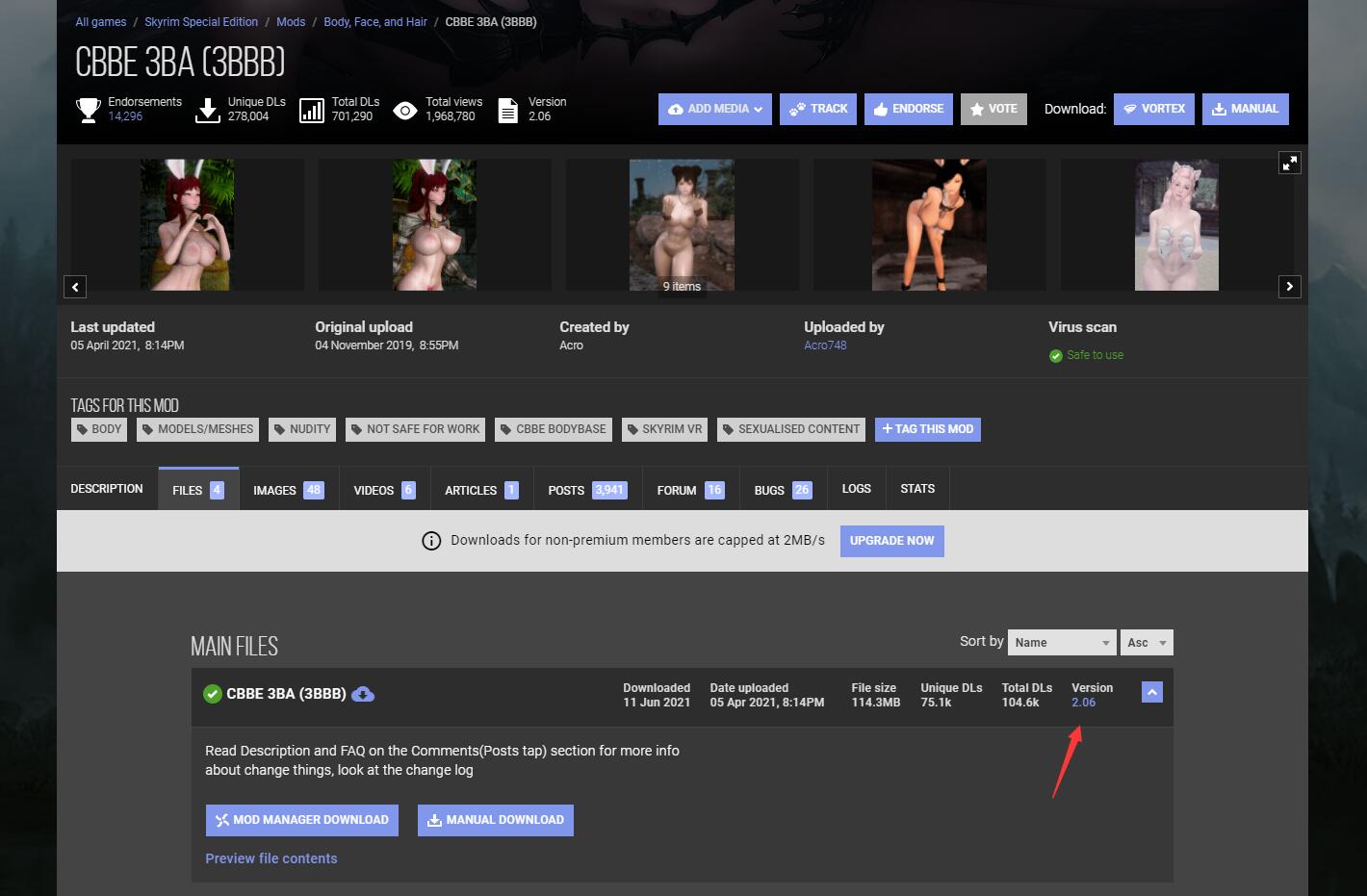The image size is (1367, 896).
Task: Open the VIDEOS tab
Action: coord(385,489)
